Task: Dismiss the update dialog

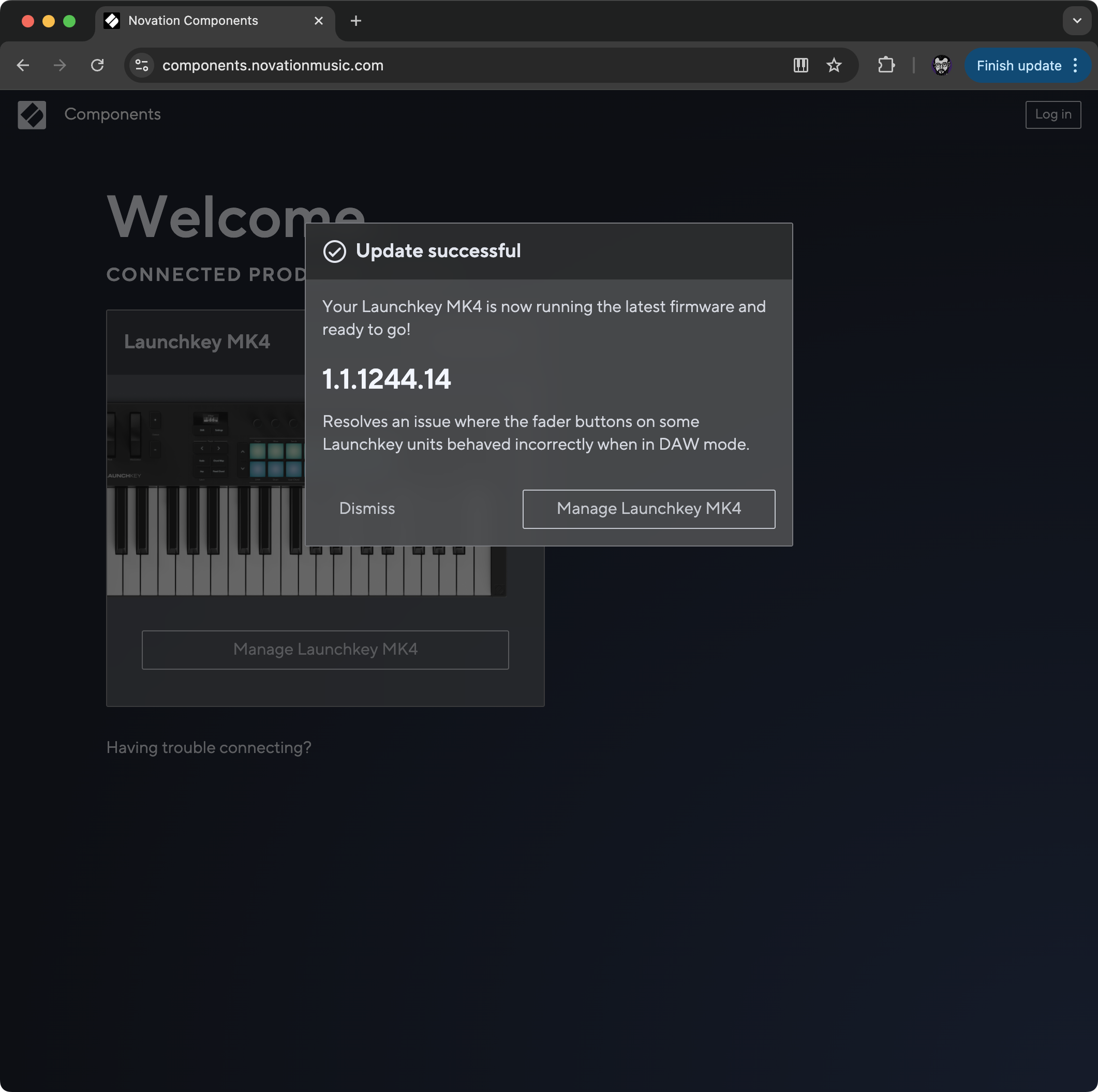Action: (366, 508)
